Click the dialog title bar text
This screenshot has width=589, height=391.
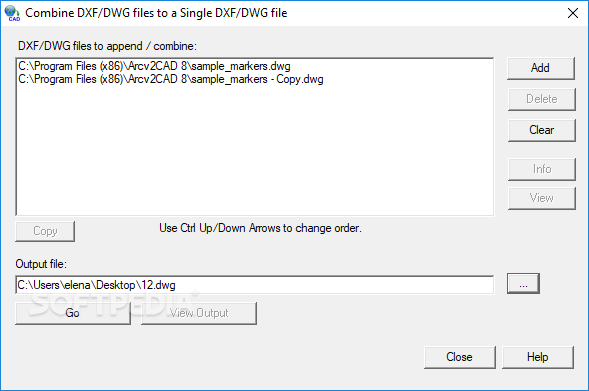point(156,13)
